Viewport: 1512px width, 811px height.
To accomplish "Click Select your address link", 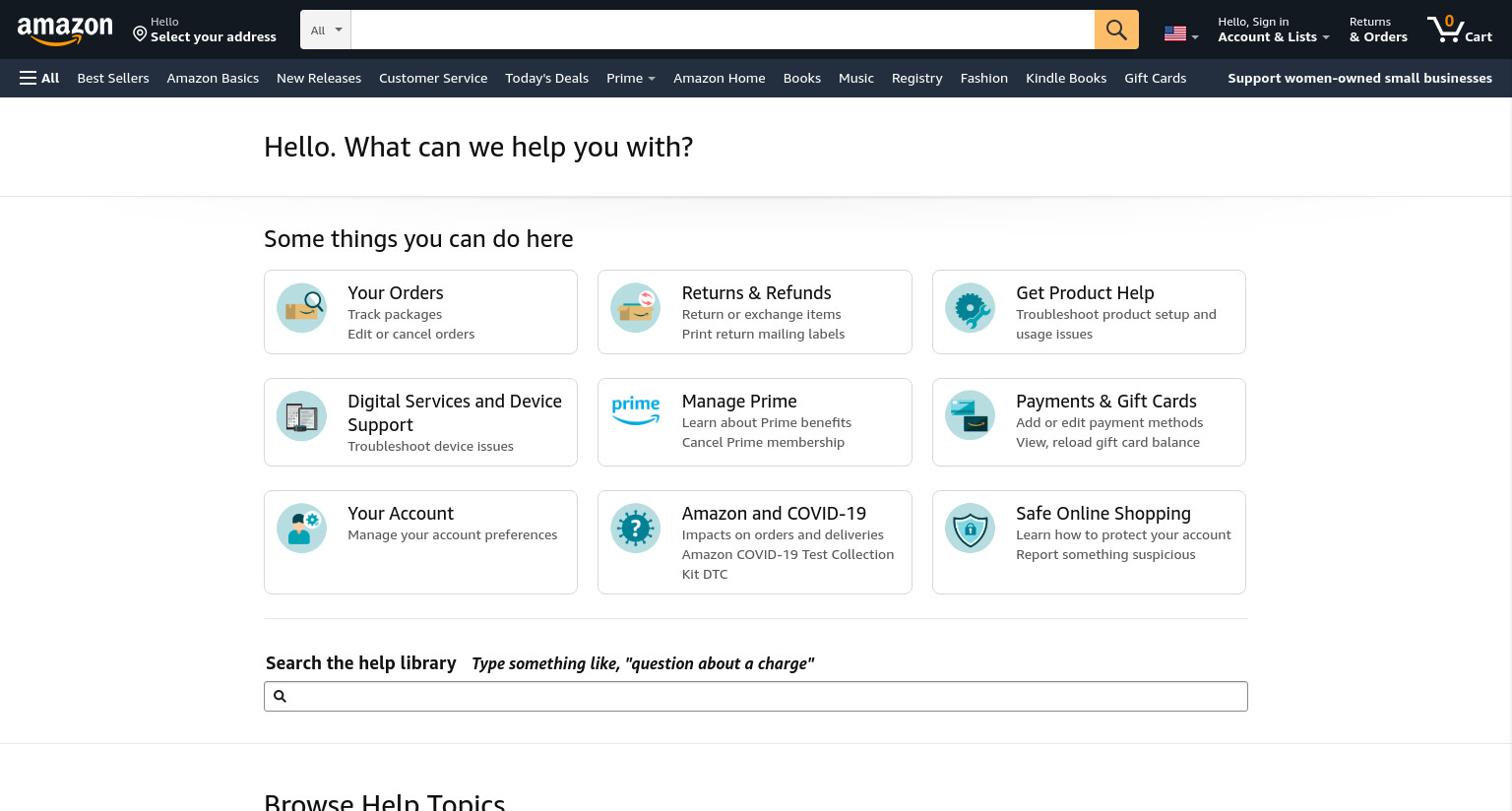I will pos(214,36).
